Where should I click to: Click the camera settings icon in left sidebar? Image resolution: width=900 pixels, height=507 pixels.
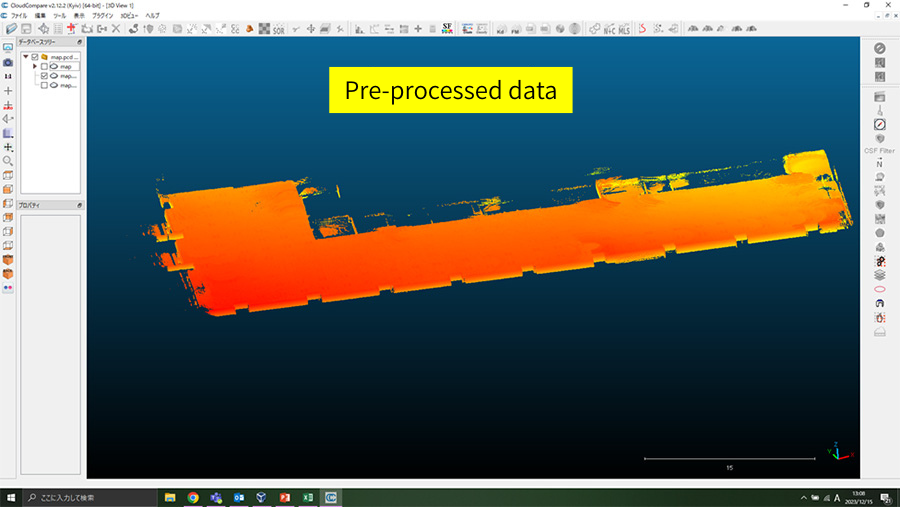pos(8,62)
